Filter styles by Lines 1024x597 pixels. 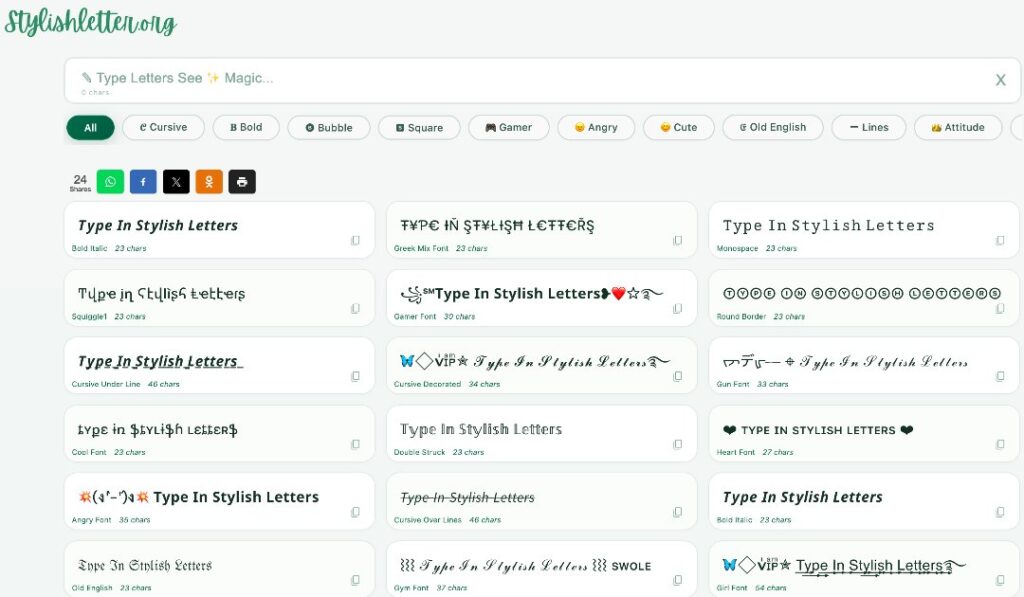coord(869,127)
